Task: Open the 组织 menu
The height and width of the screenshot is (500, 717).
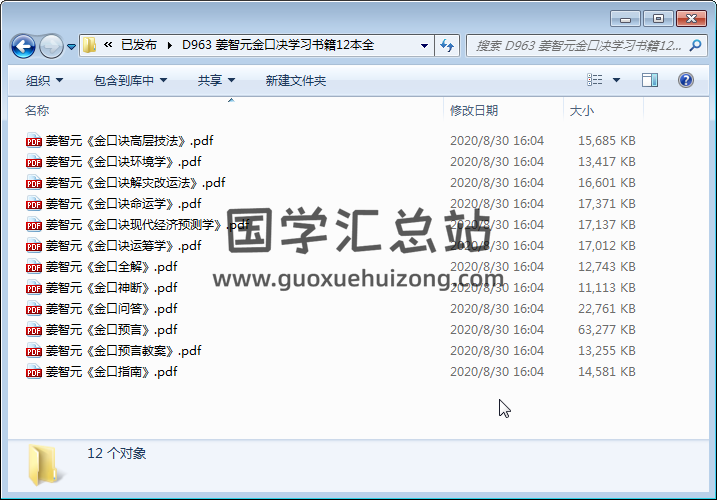Action: tap(44, 80)
